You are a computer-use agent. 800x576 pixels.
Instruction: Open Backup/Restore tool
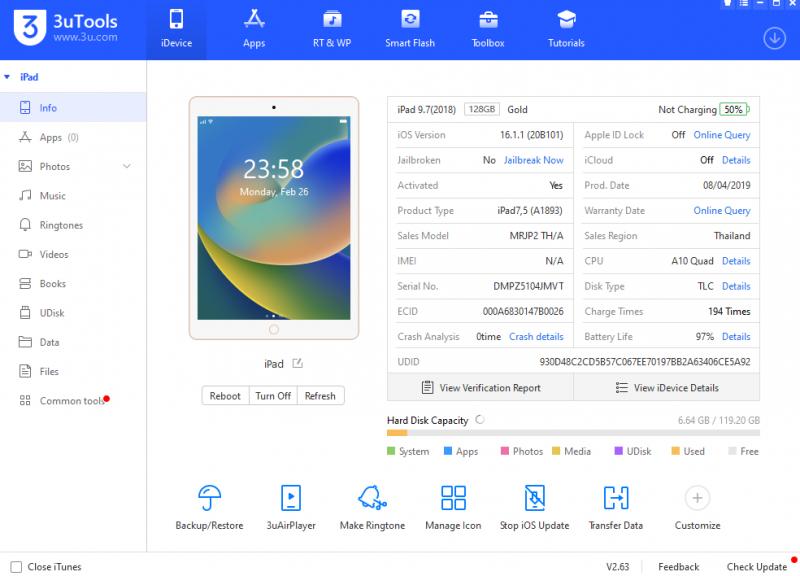click(x=209, y=507)
